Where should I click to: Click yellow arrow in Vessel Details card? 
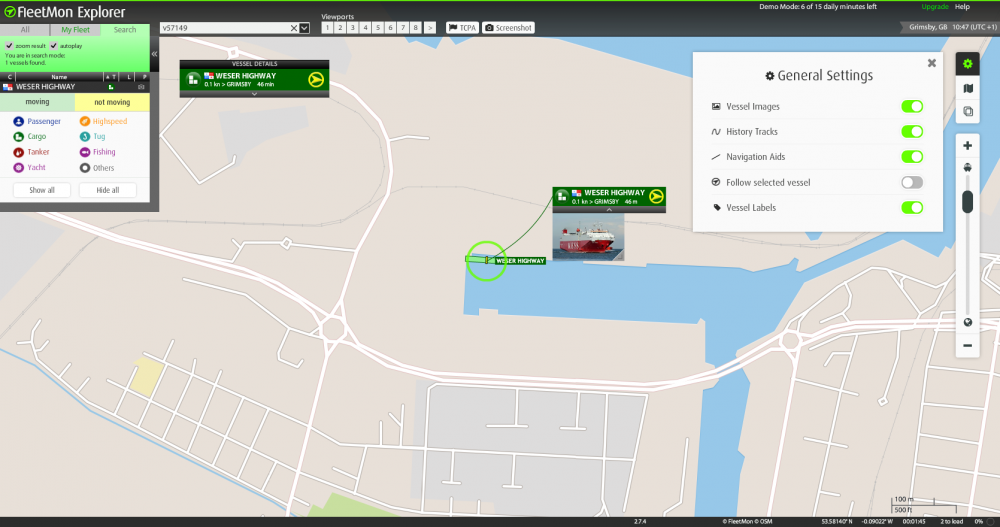tap(316, 80)
